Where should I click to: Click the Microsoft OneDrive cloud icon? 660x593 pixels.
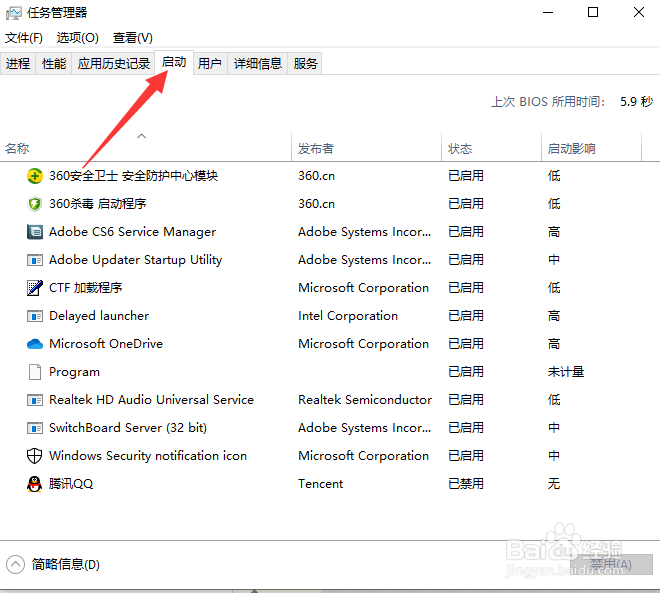35,344
